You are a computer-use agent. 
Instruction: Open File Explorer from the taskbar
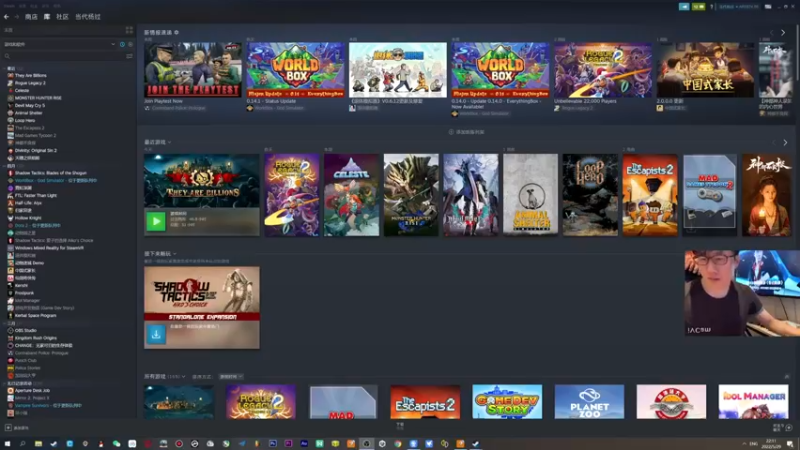click(x=38, y=444)
